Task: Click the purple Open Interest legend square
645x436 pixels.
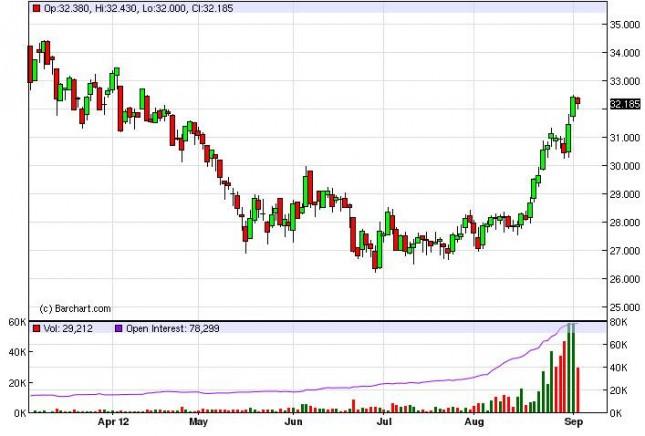Action: coord(118,328)
